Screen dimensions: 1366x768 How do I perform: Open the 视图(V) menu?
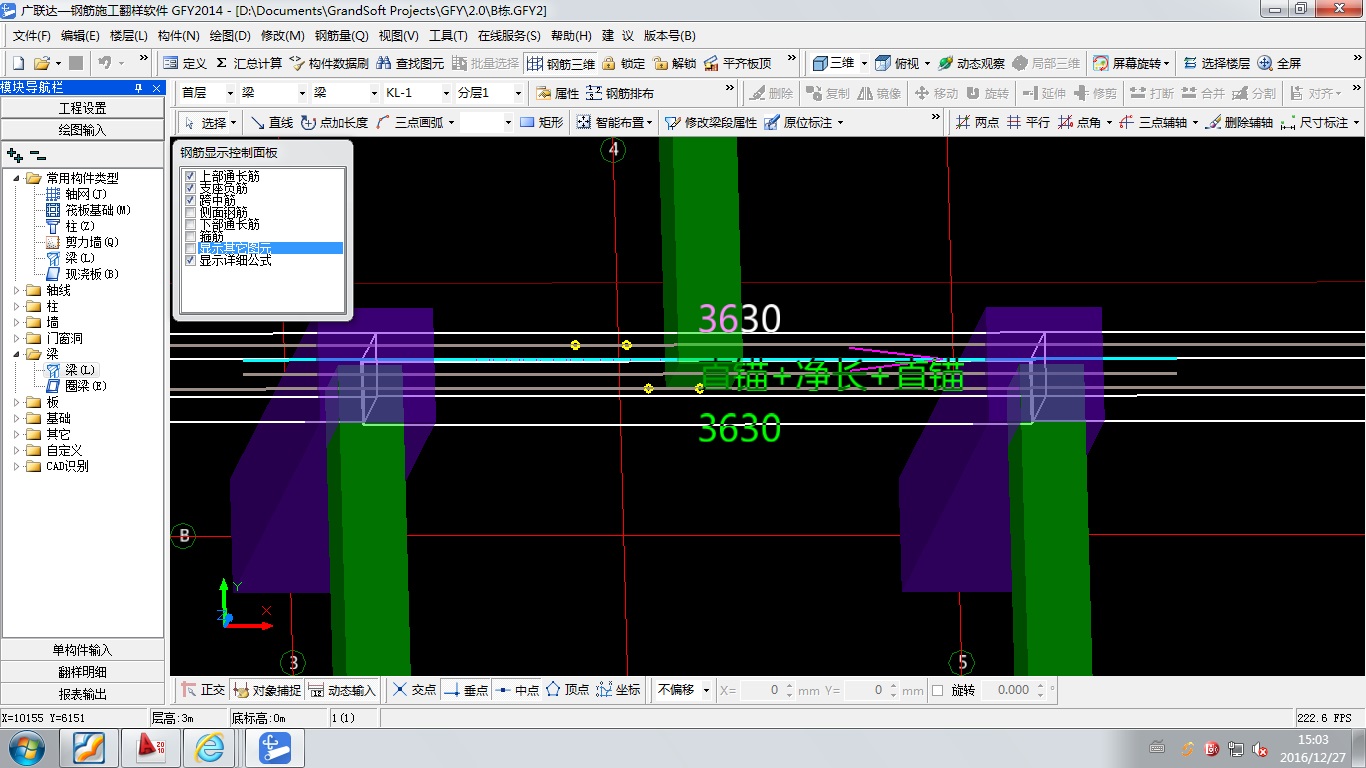tap(398, 35)
